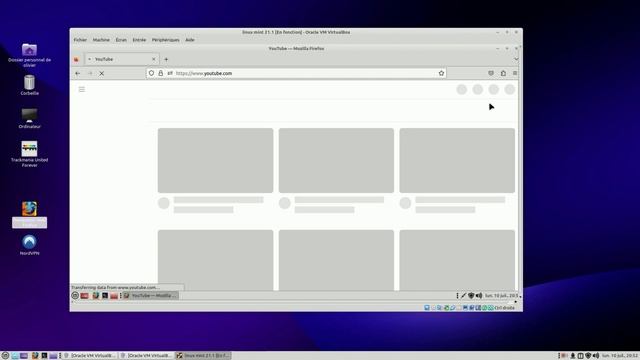View site security via padlock icon

pos(160,73)
